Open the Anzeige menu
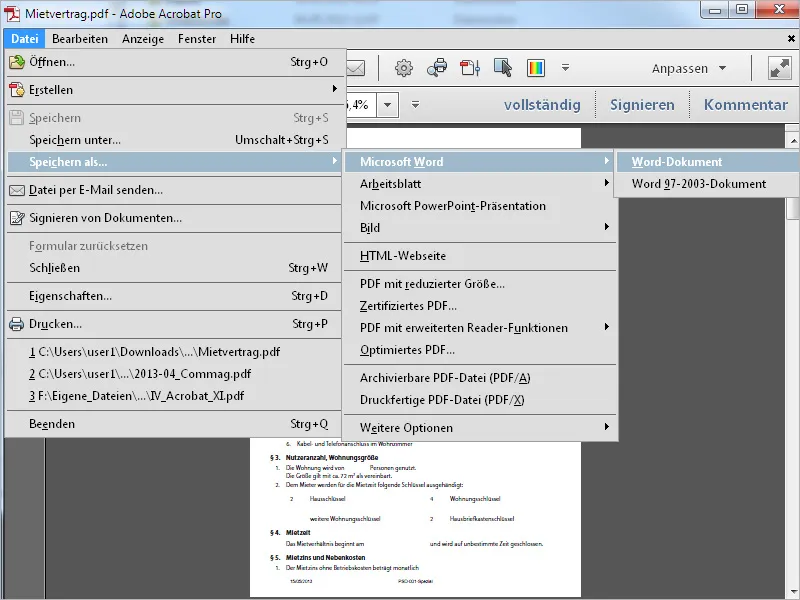The image size is (800, 600). [143, 39]
